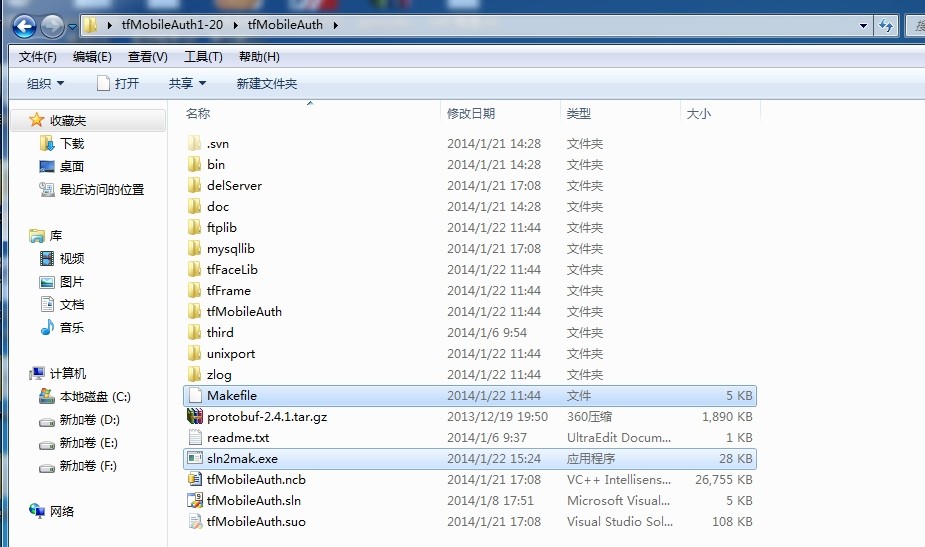The width and height of the screenshot is (925, 547).
Task: Select the bin folder
Action: click(x=206, y=165)
